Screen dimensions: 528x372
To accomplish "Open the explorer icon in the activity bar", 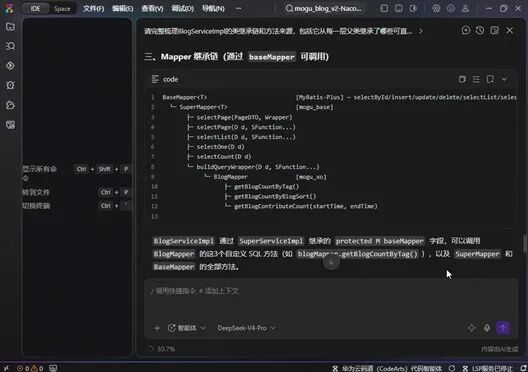I will tap(10, 26).
